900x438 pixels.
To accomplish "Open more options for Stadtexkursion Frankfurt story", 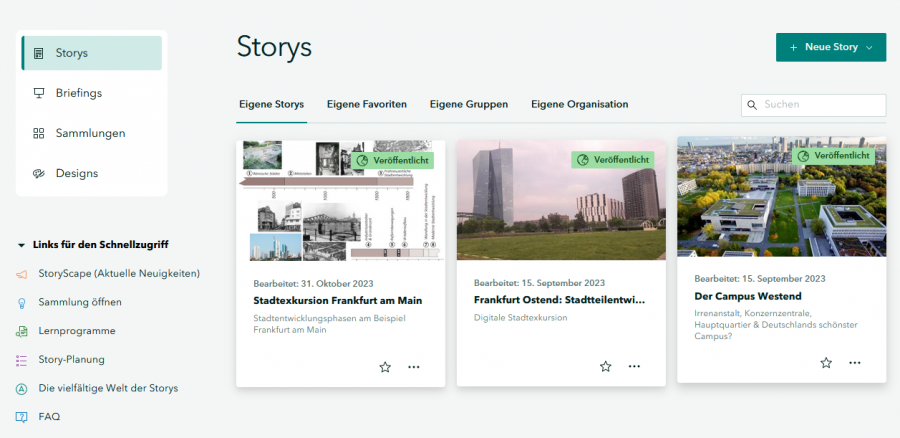I will 414,367.
